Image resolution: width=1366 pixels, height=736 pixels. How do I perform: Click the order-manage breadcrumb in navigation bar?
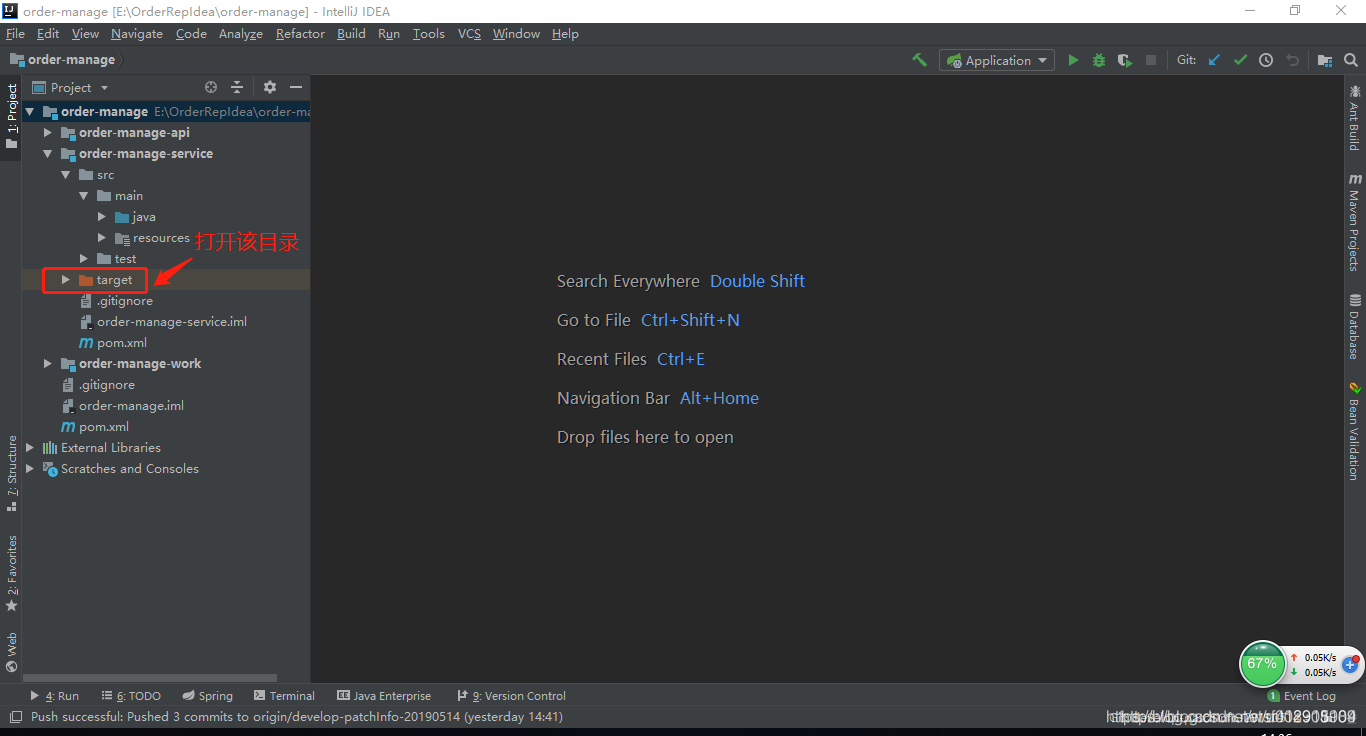[63, 60]
